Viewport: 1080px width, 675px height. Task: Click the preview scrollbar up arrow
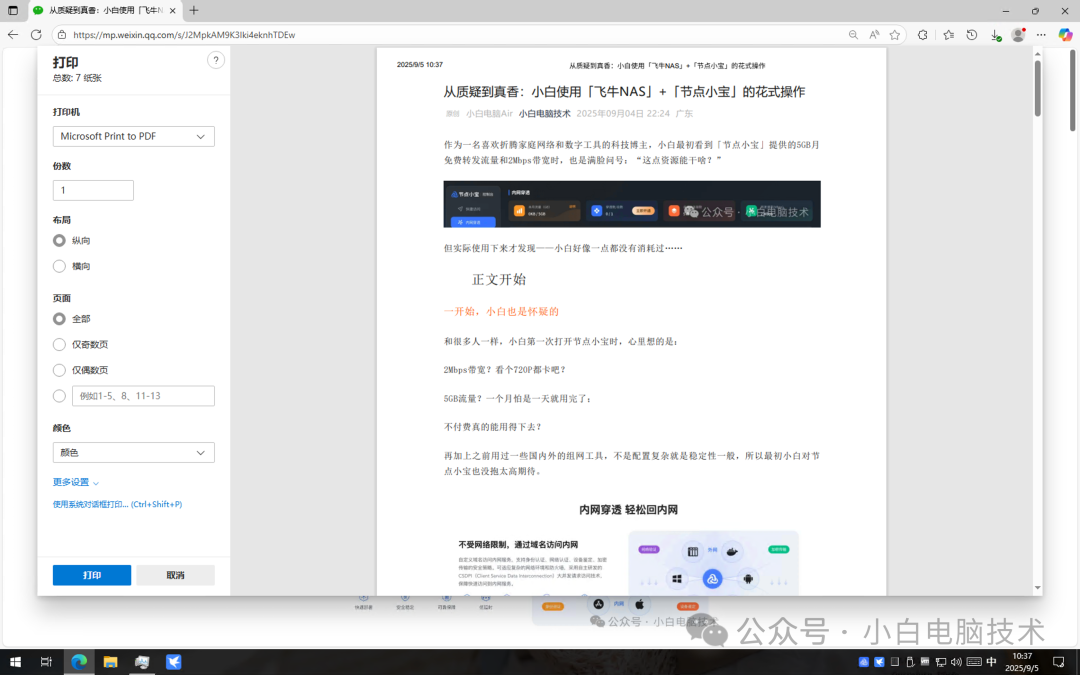(x=1037, y=53)
